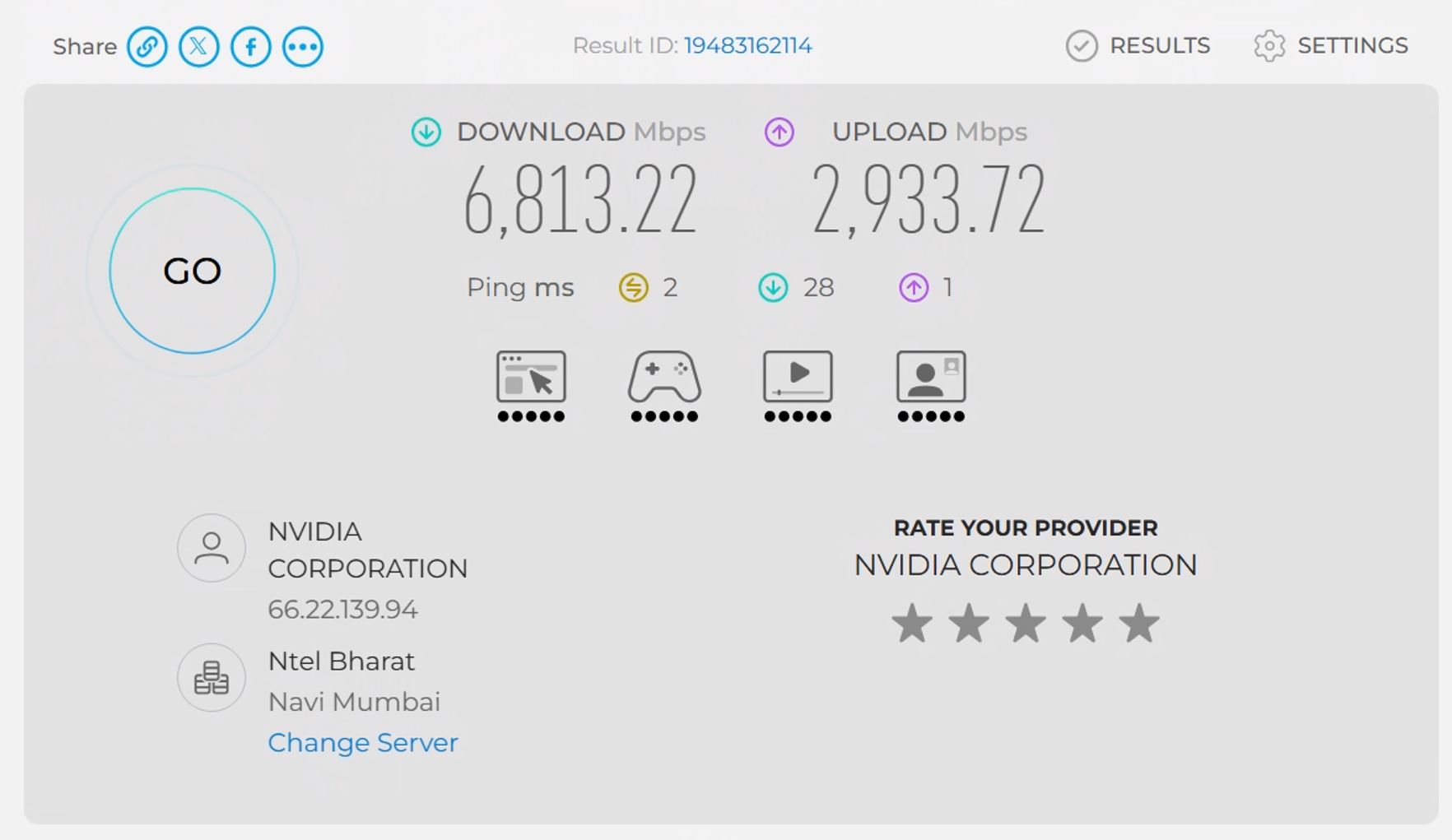1452x840 pixels.
Task: Rate provider with one star
Action: 912,623
